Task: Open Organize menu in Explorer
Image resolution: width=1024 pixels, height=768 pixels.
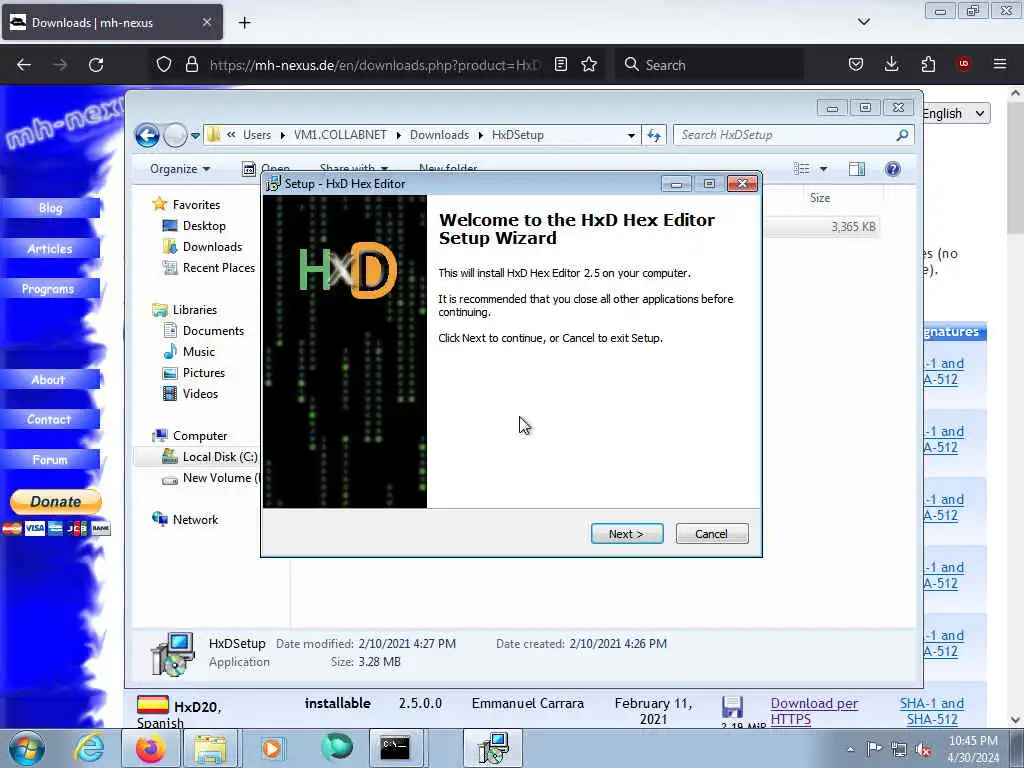Action: [180, 169]
